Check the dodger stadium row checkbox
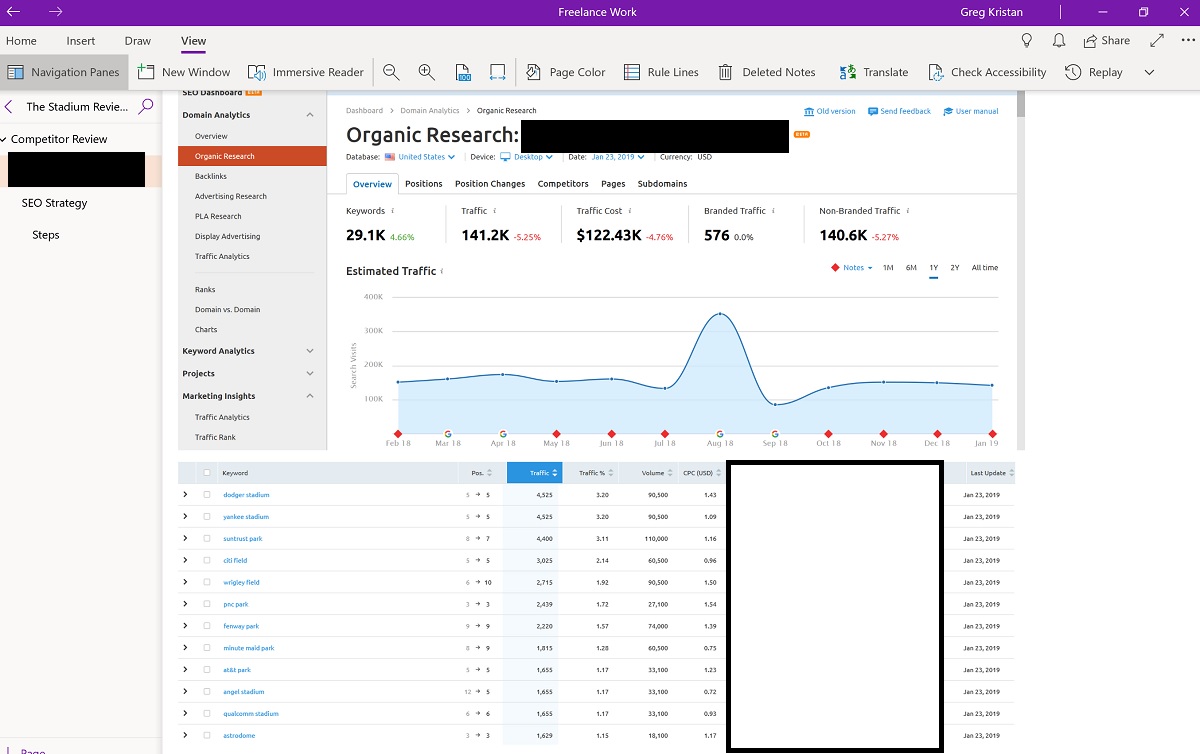This screenshot has height=754, width=1200. click(x=207, y=495)
